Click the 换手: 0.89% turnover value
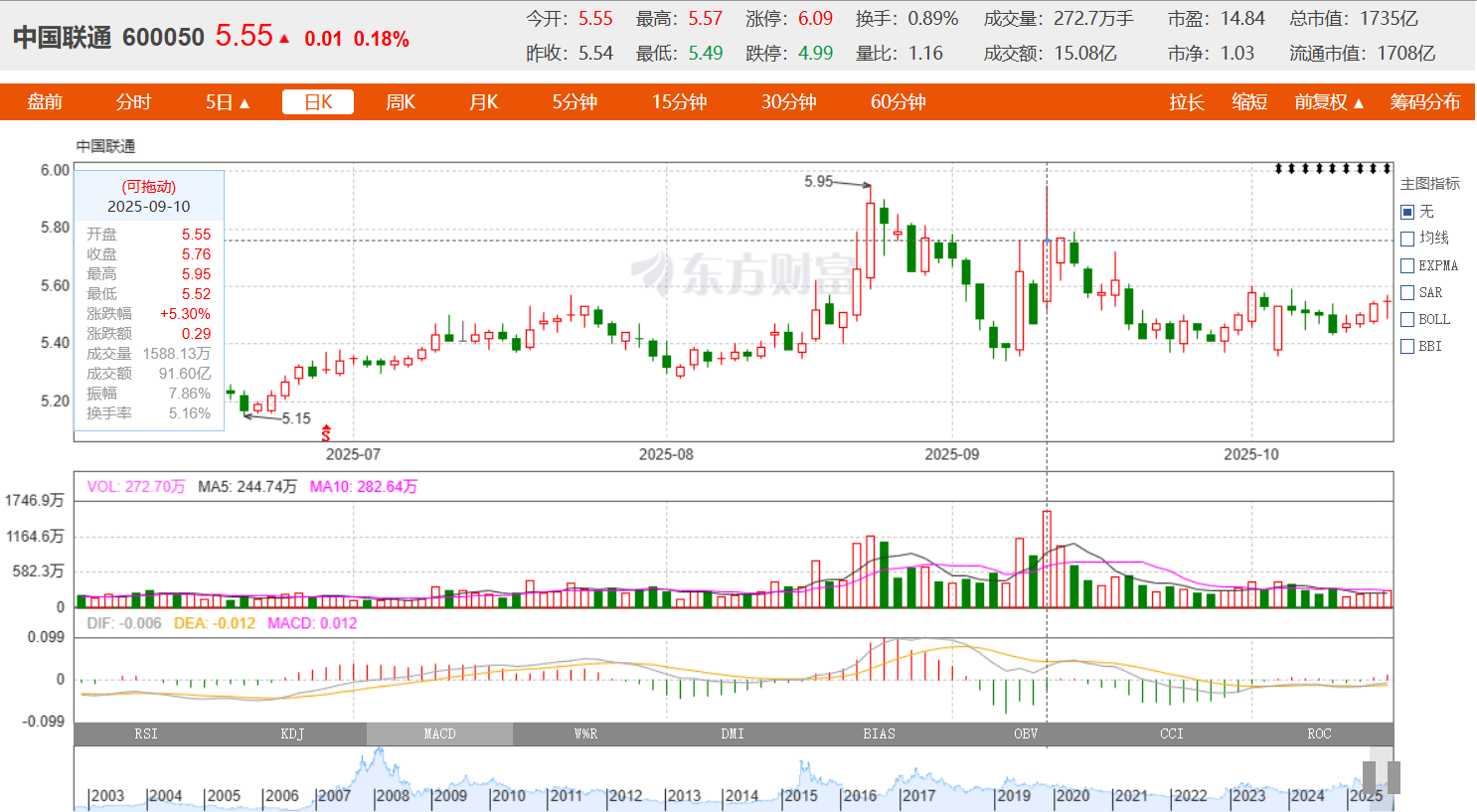This screenshot has height=812, width=1477. (907, 19)
